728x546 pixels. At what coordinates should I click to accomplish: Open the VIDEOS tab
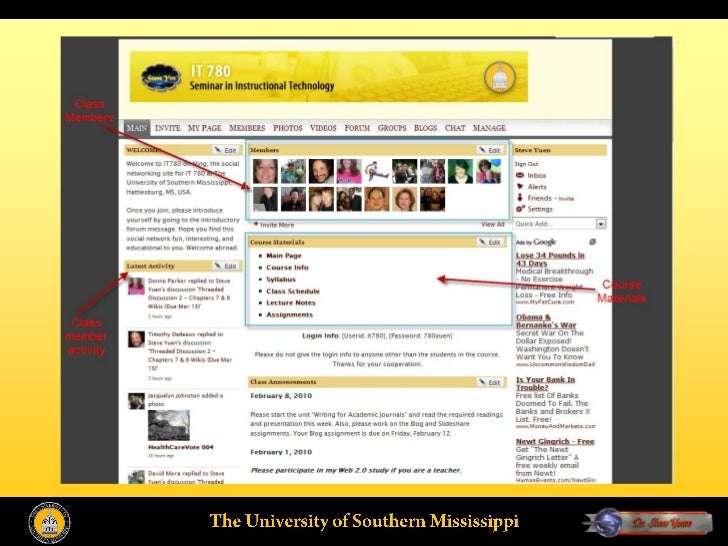323,128
